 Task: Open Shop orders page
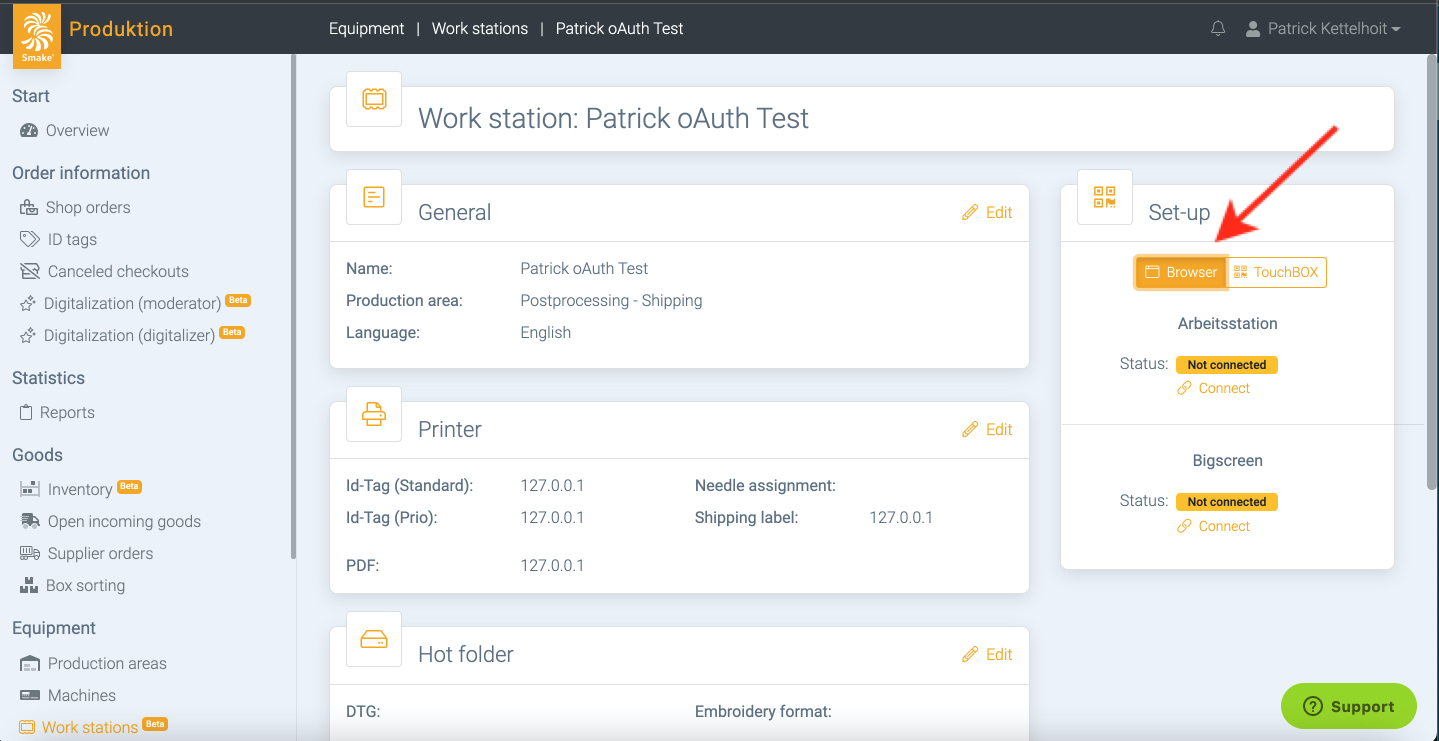point(88,208)
